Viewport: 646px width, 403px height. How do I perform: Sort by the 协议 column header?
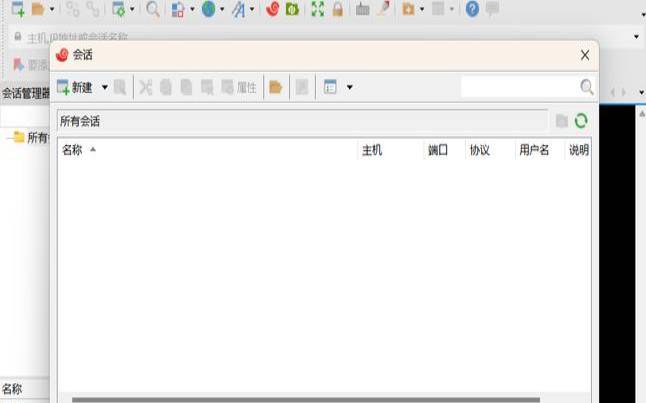[490, 150]
